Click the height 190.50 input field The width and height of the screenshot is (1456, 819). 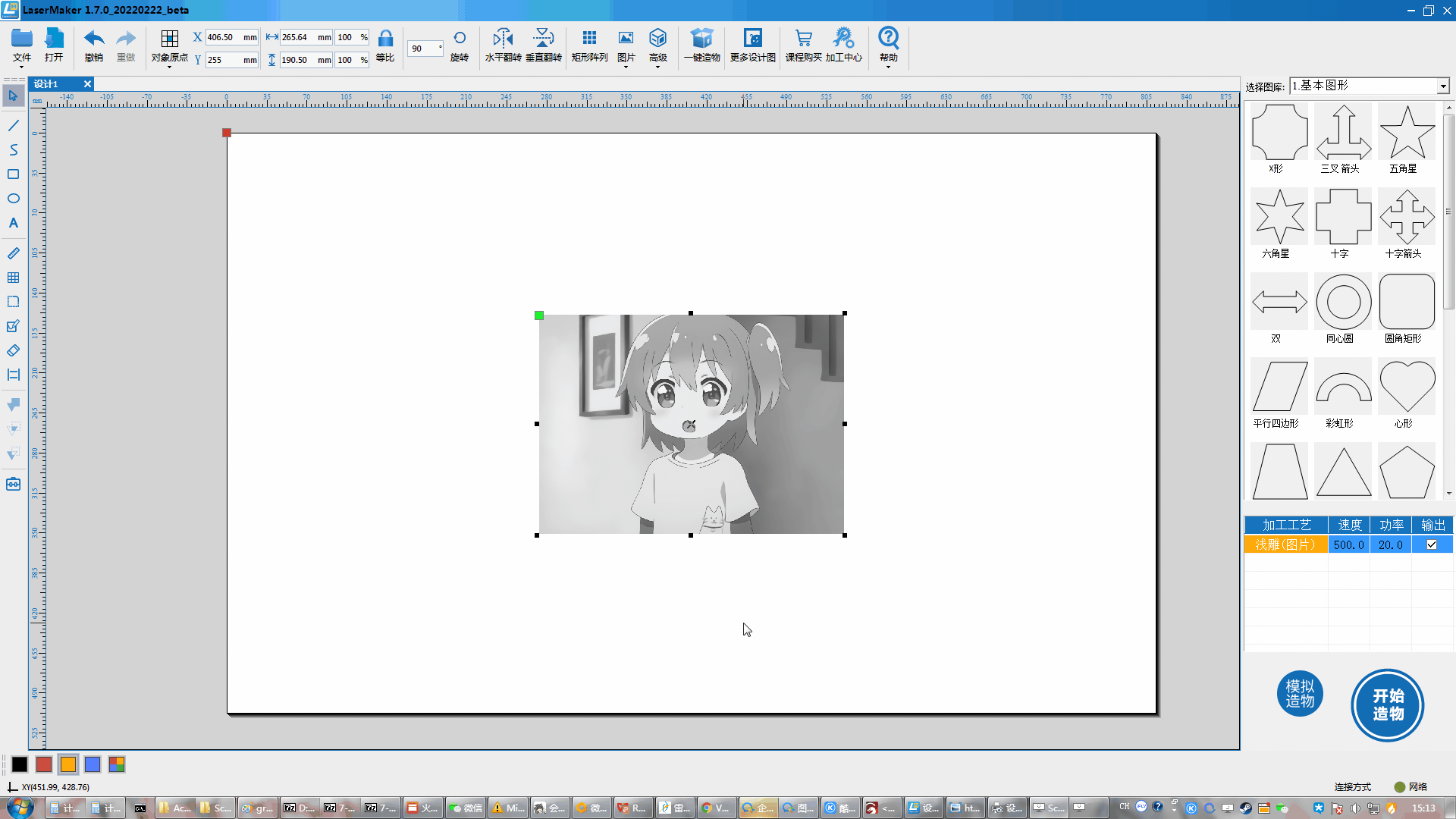click(306, 60)
